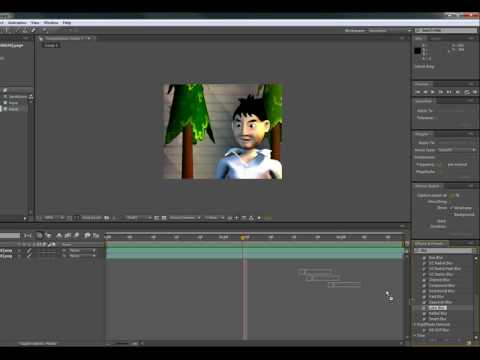
Task: Click the Effects & Presets list scrollbar
Action: tap(476, 297)
